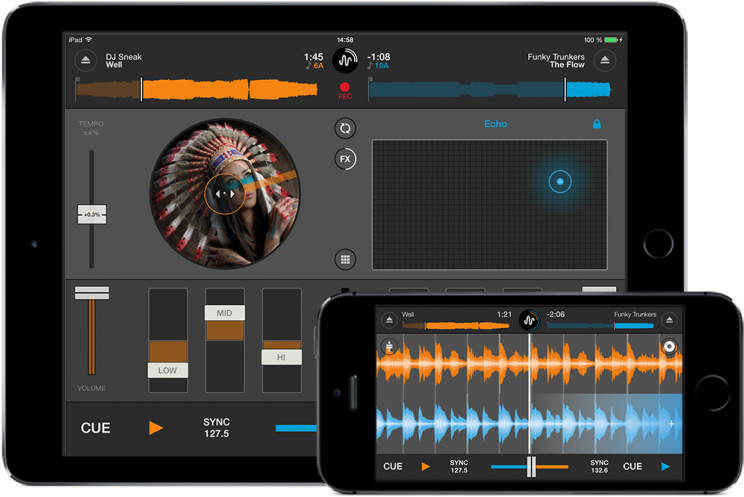
Task: Tap the TEMPO ±4% range label
Action: pyautogui.click(x=91, y=128)
